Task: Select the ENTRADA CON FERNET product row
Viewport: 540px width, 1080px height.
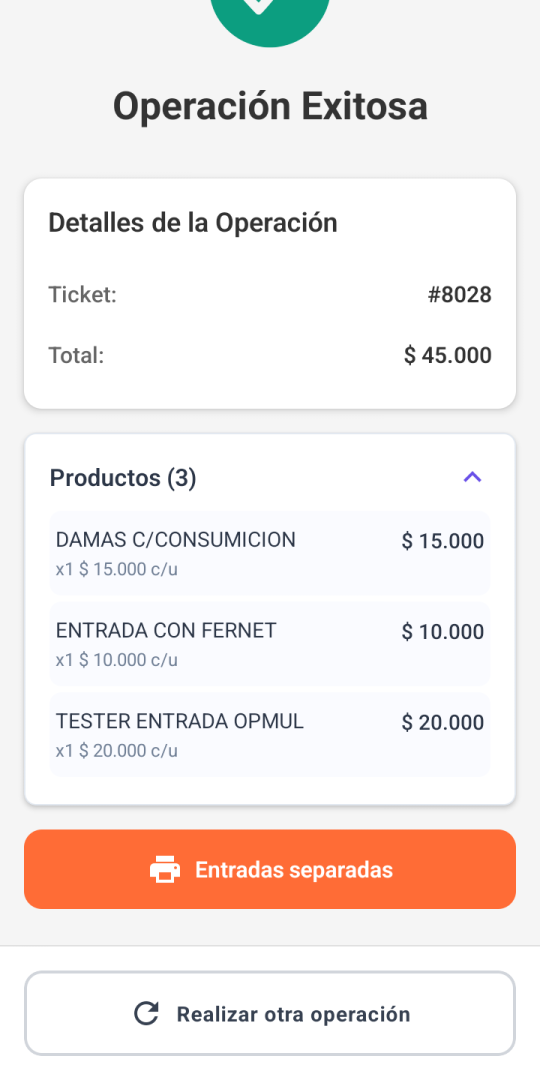Action: pos(270,644)
